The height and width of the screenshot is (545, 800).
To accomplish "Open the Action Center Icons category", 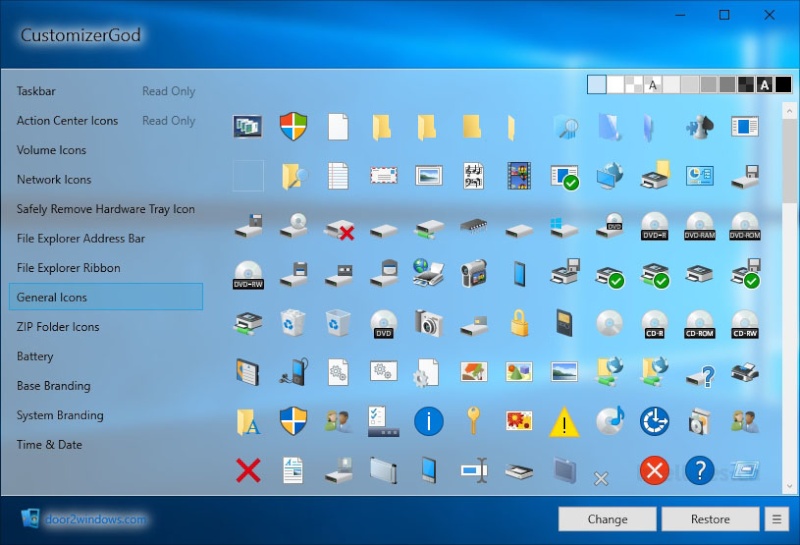I will [67, 121].
